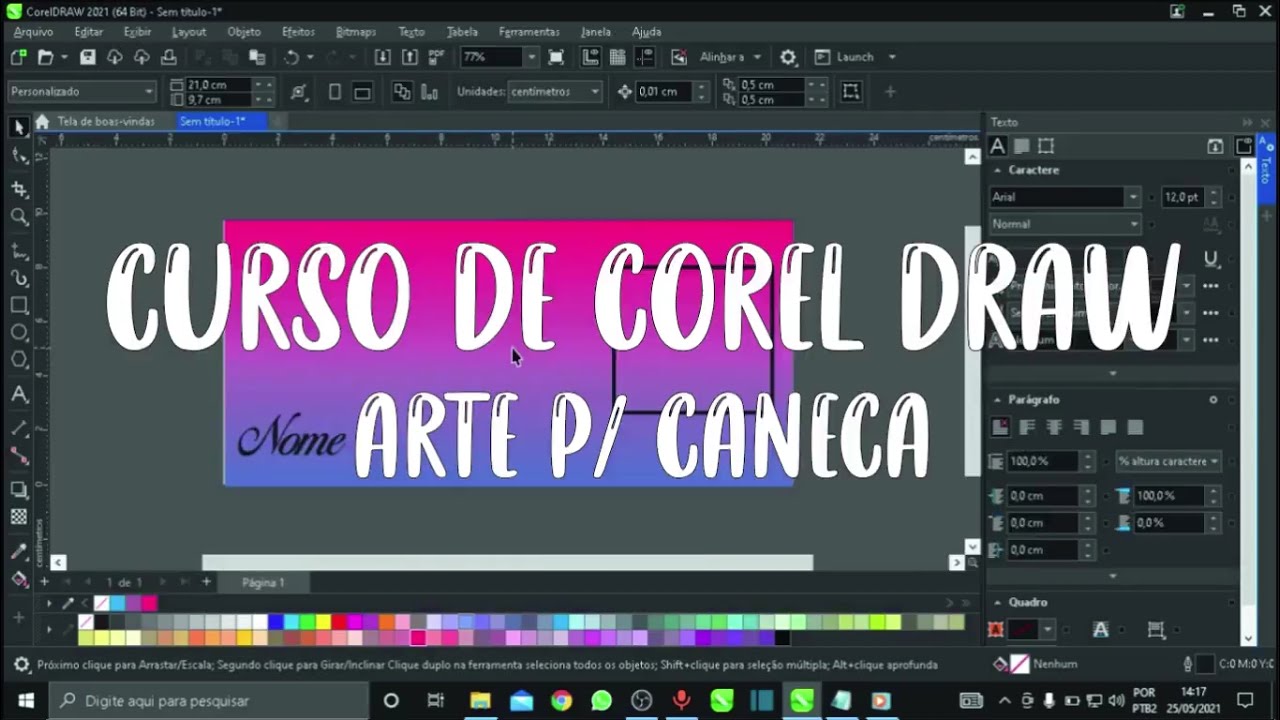Toggle show guidelines button

644,57
